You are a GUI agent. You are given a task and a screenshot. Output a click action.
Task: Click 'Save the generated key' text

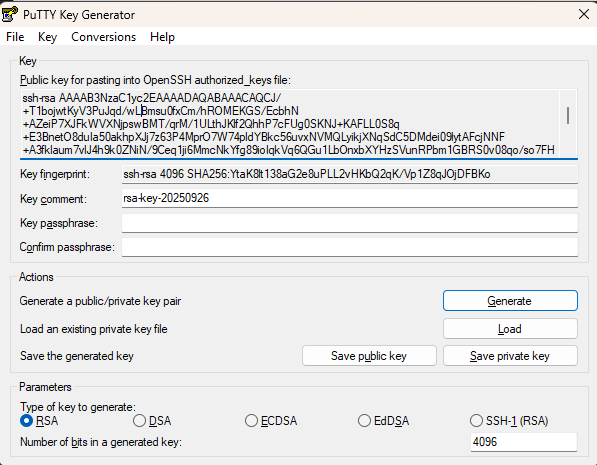(77, 356)
